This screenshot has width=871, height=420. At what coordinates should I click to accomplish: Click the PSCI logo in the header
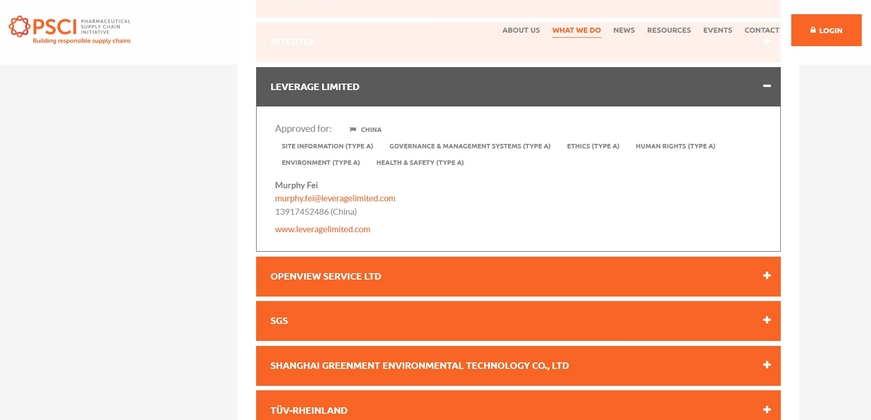point(70,29)
